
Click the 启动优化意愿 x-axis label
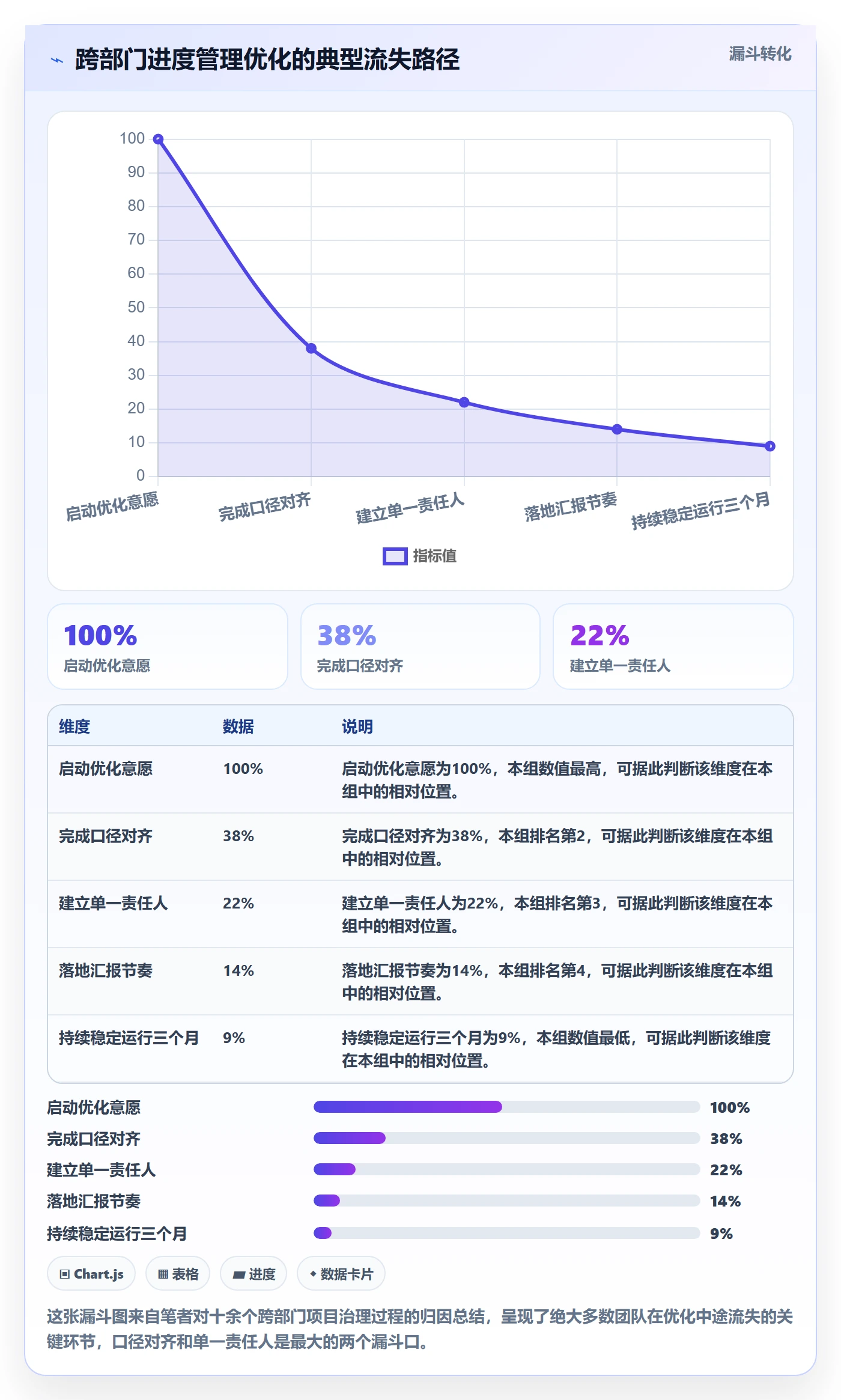[112, 507]
